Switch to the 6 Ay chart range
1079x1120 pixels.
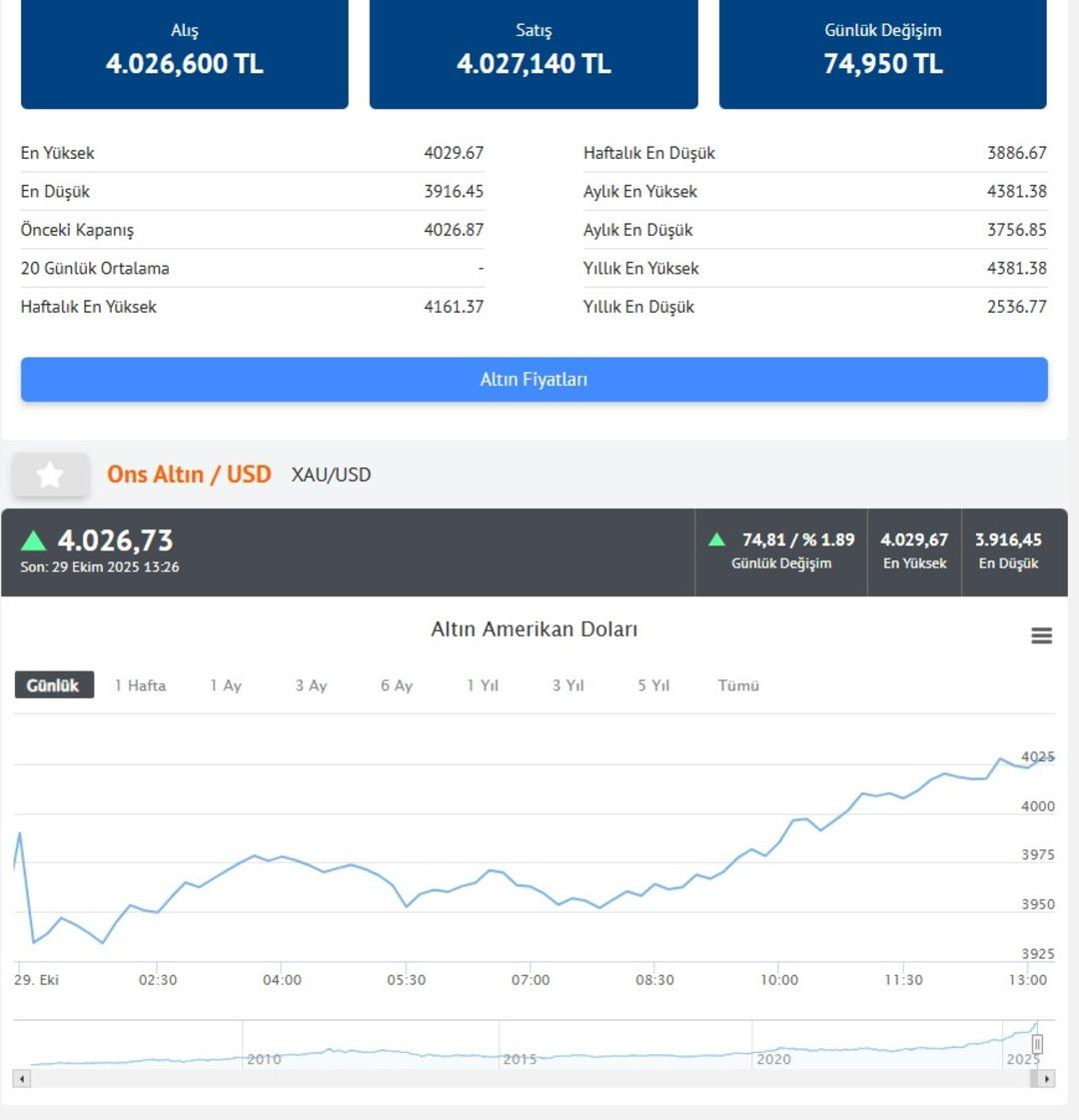coord(395,685)
